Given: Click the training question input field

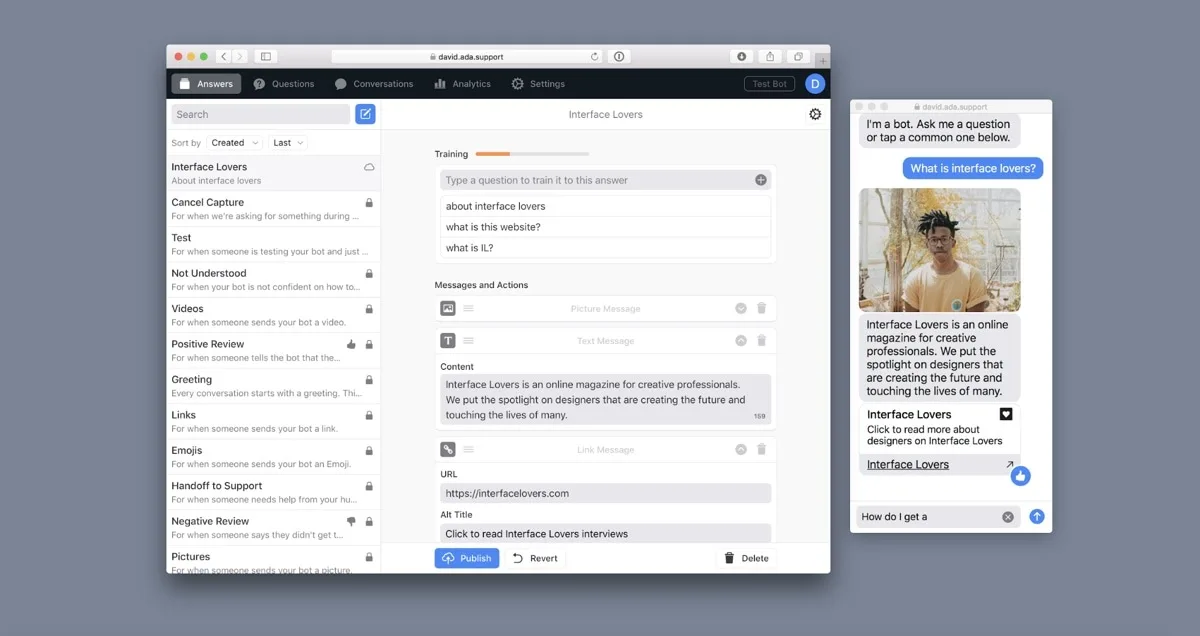Looking at the screenshot, I should click(x=606, y=180).
